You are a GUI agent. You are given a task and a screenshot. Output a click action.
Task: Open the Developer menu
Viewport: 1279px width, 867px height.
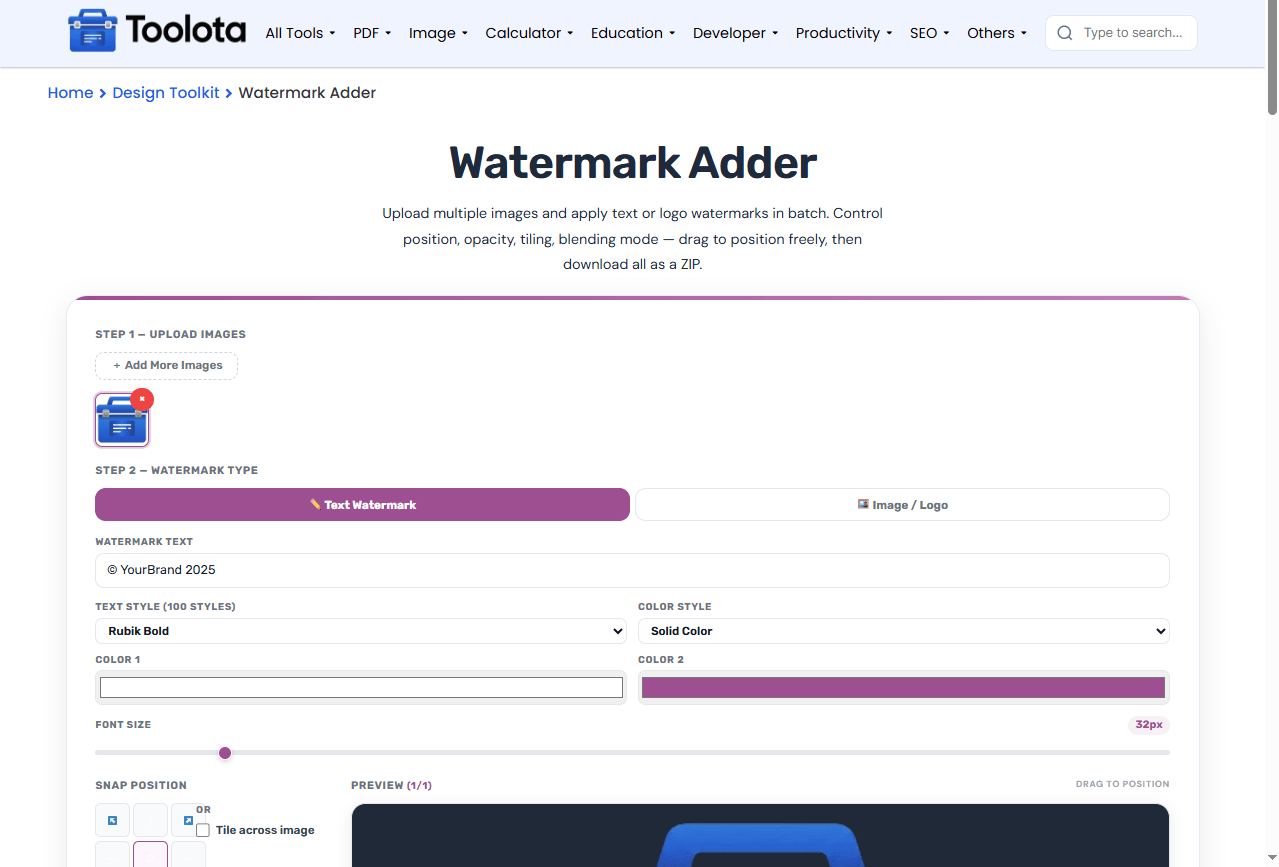pos(735,33)
